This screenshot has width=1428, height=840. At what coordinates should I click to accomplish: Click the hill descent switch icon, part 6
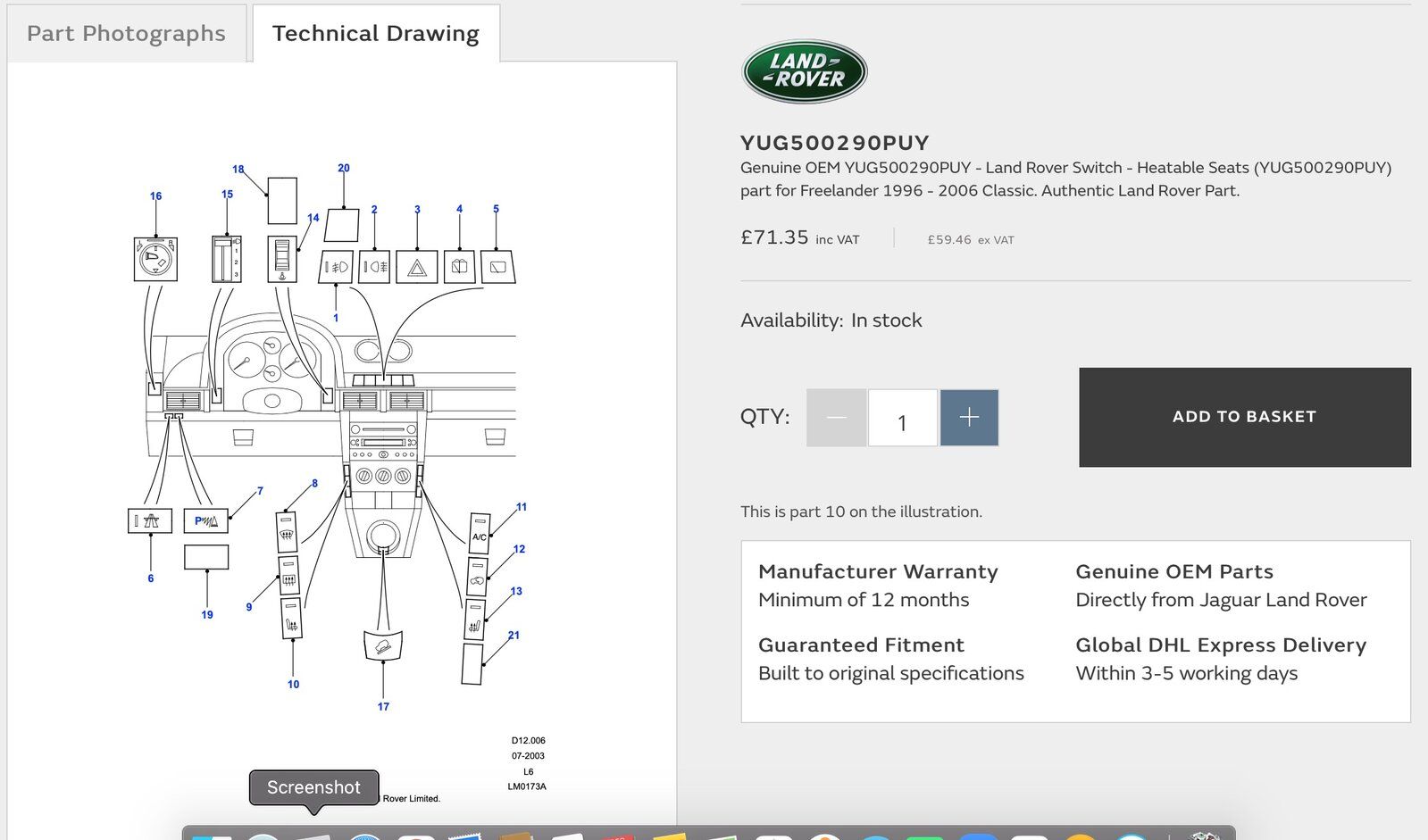pyautogui.click(x=150, y=520)
